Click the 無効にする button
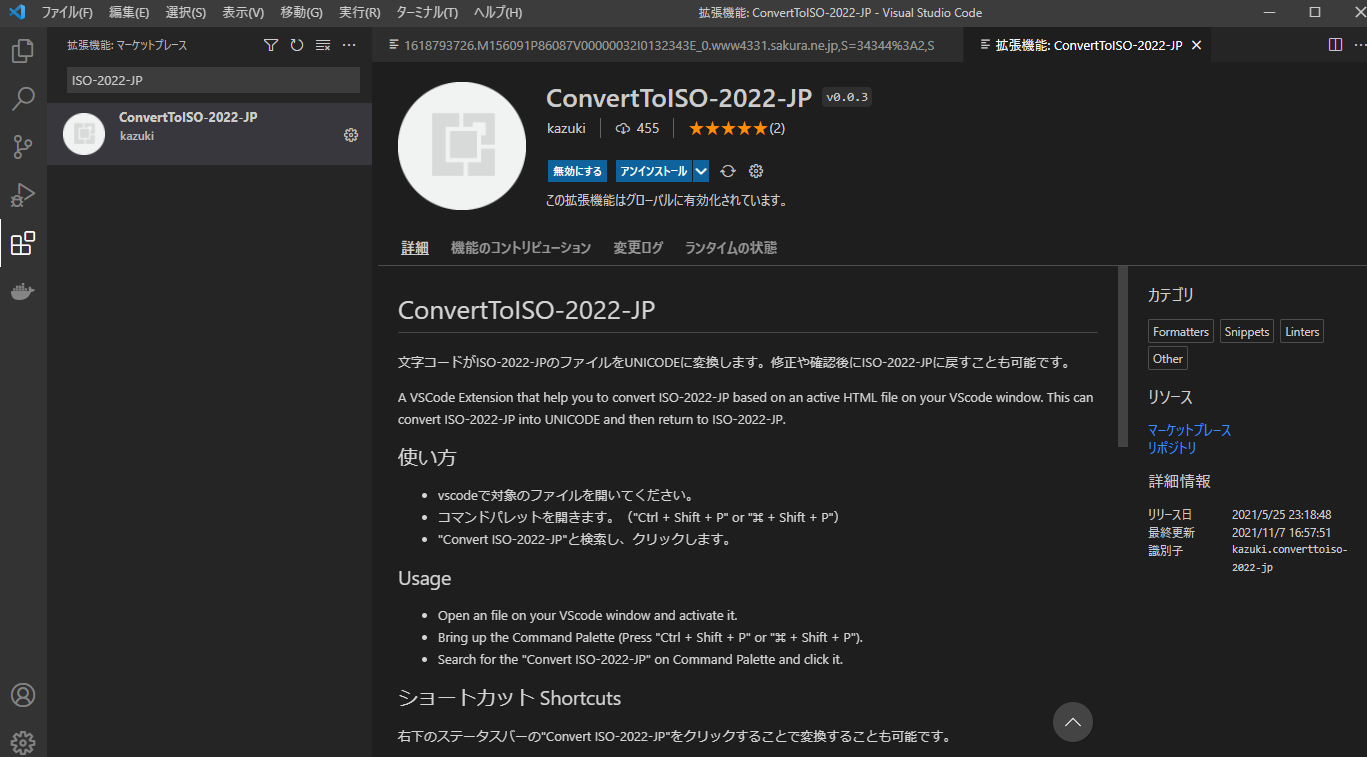Image resolution: width=1367 pixels, height=757 pixels. pos(578,171)
